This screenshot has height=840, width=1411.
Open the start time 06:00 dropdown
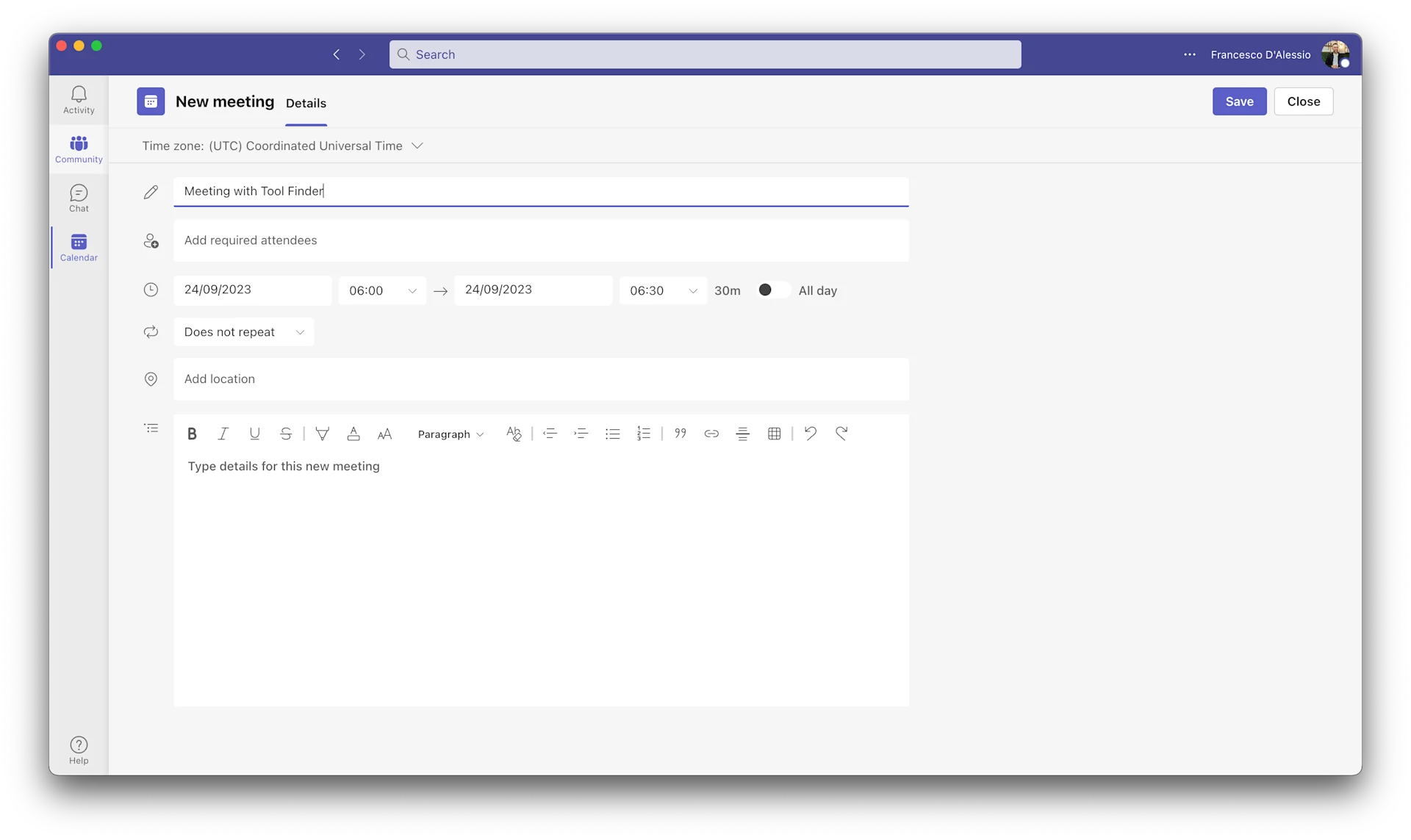click(x=382, y=291)
